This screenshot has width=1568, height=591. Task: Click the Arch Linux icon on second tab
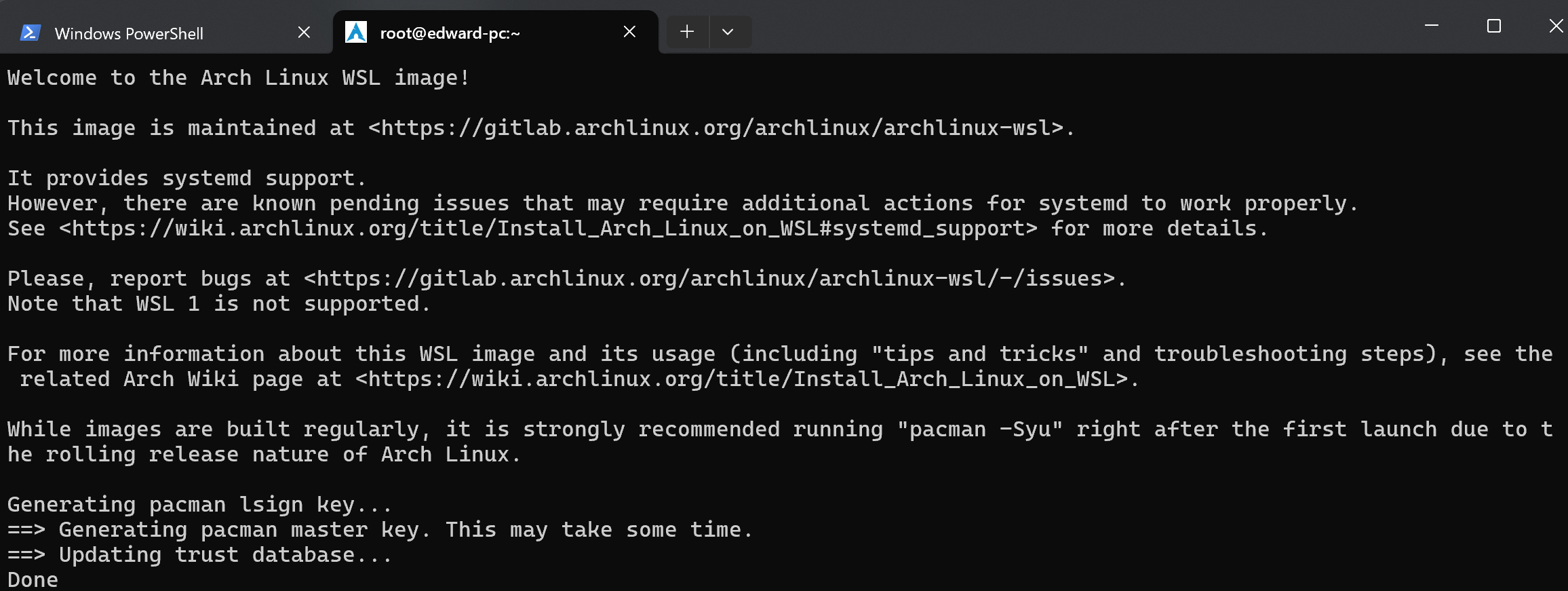(356, 32)
